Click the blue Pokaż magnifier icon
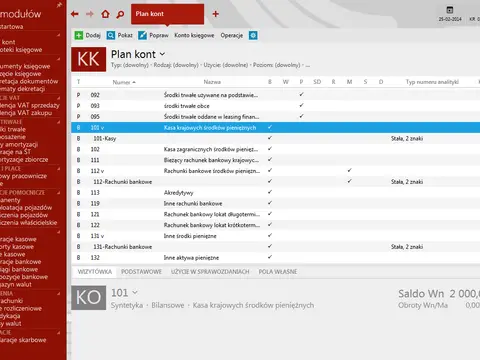Image resolution: width=480 pixels, height=360 pixels. (111, 35)
